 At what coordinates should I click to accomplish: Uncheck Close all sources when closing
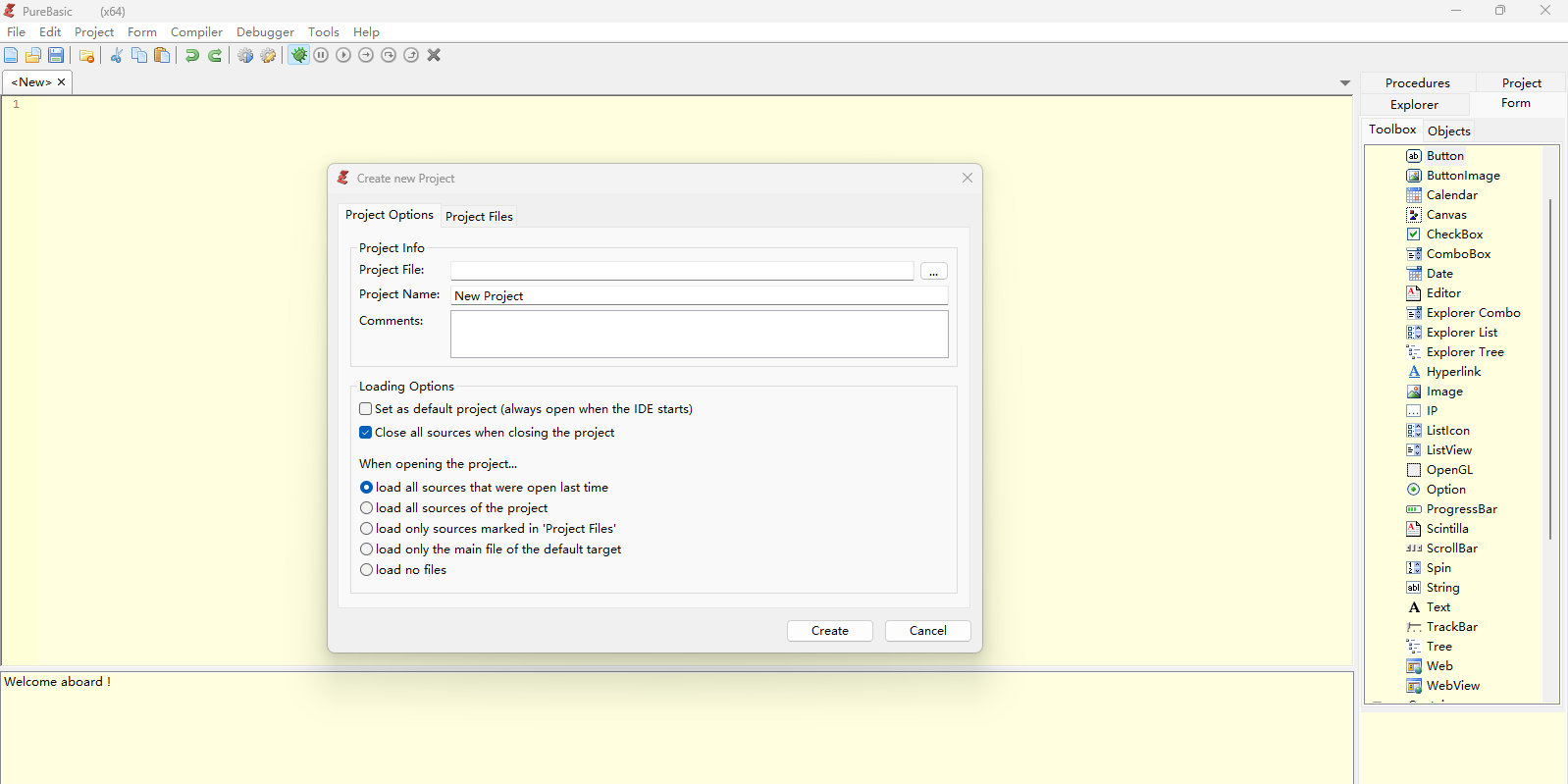pos(366,433)
